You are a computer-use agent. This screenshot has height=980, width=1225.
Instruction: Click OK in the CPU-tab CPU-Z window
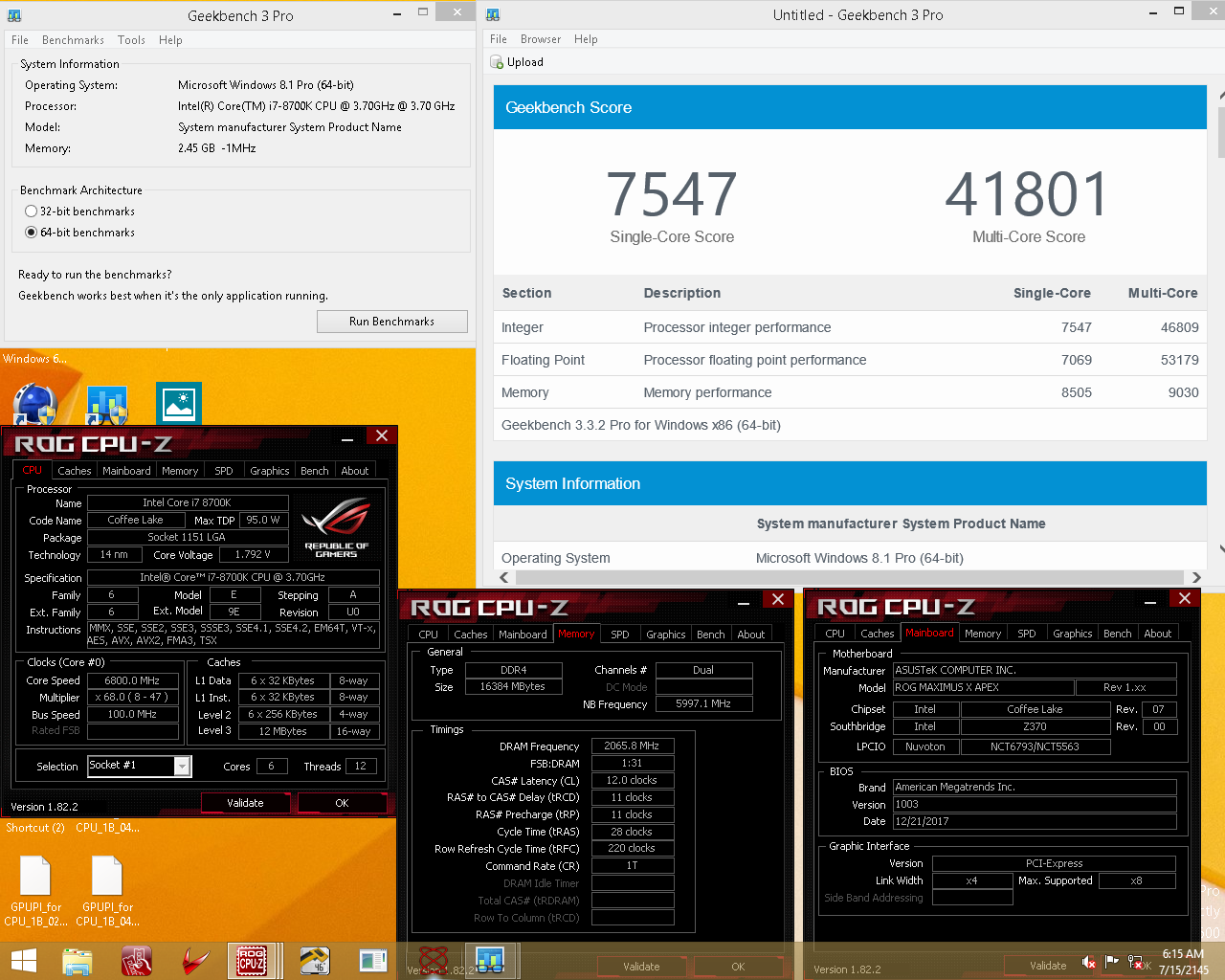tap(342, 803)
